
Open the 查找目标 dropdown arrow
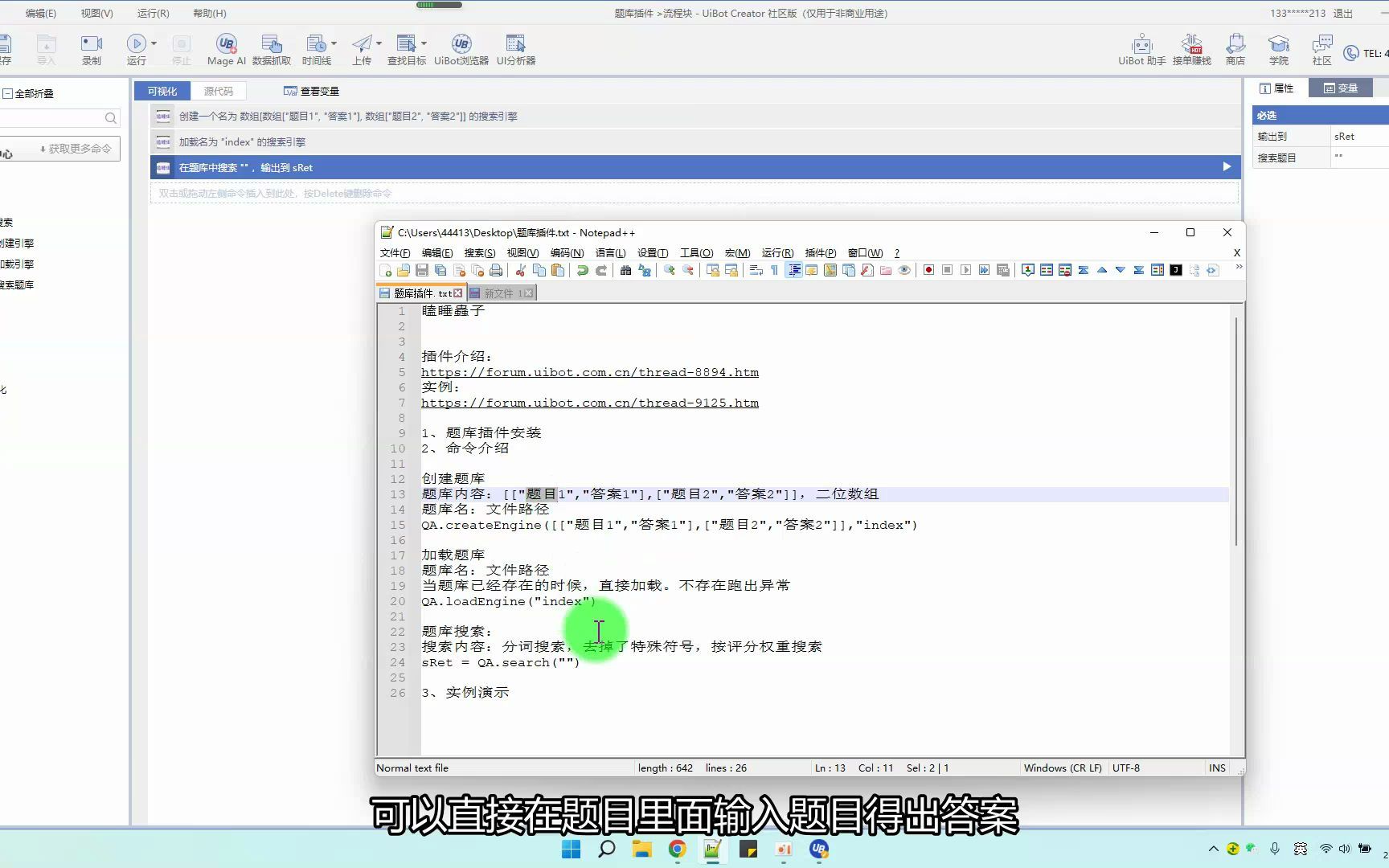pos(424,43)
